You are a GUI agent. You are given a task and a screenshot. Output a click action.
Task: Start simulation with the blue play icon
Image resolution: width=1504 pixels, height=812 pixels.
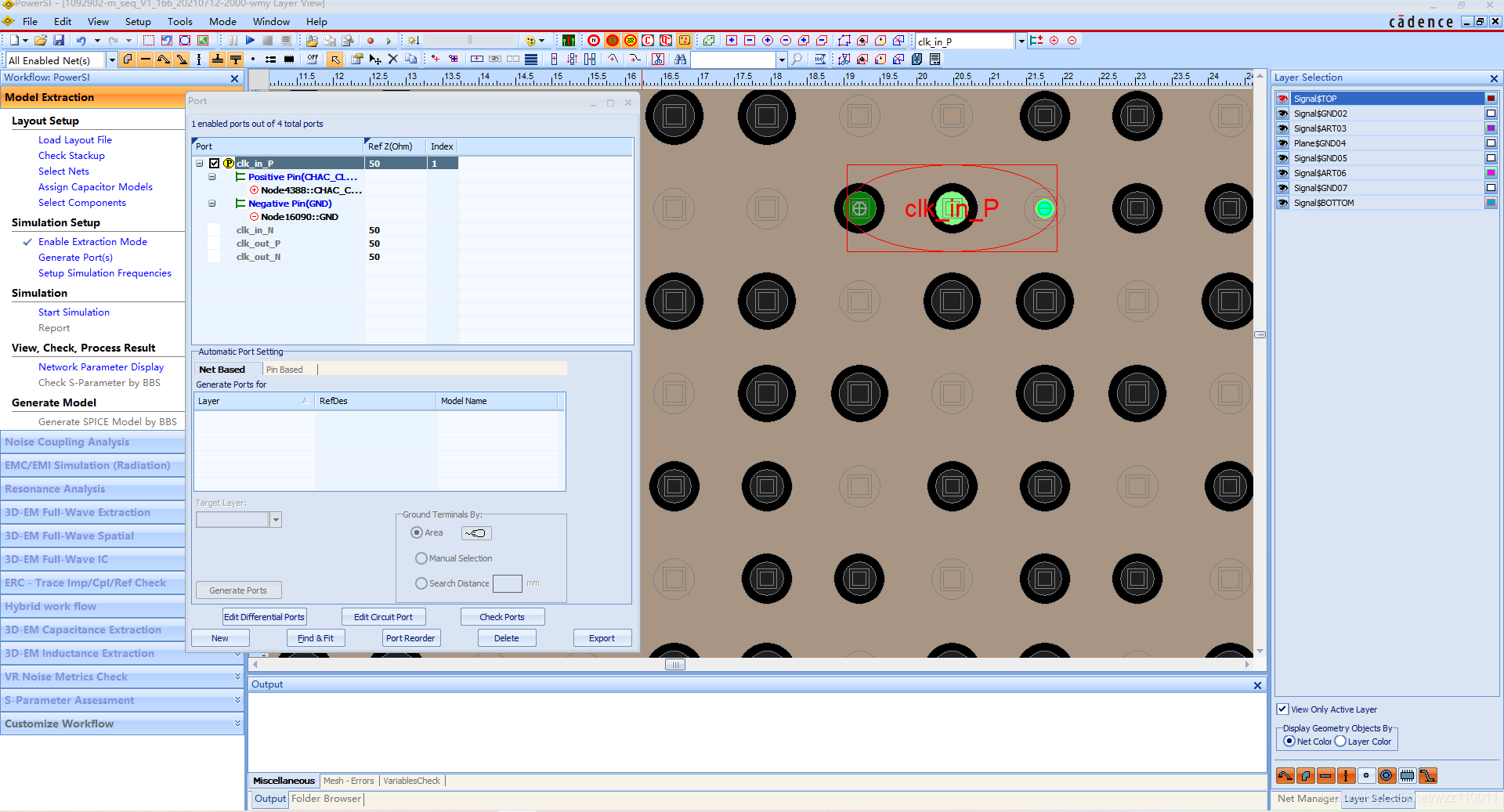click(250, 41)
